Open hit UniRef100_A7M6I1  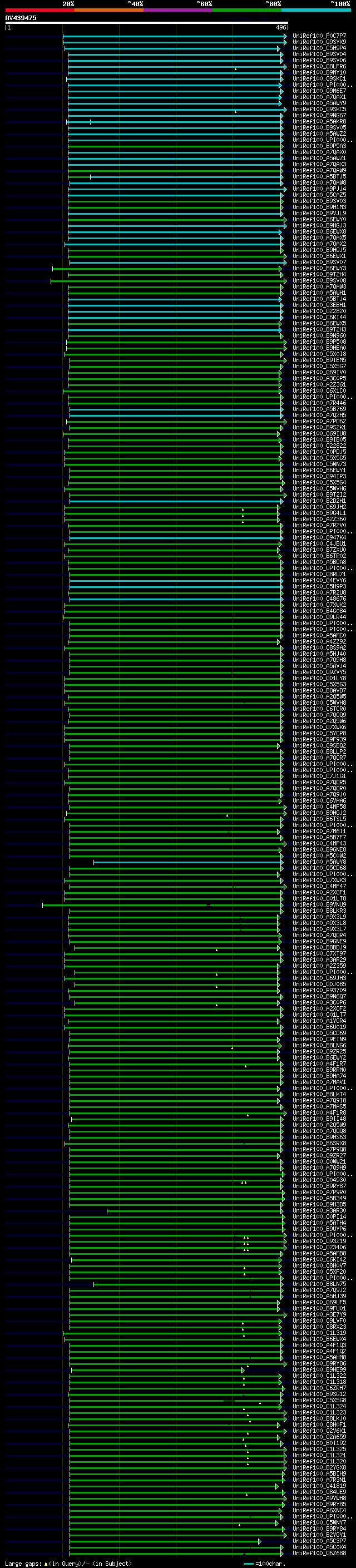[x=319, y=831]
